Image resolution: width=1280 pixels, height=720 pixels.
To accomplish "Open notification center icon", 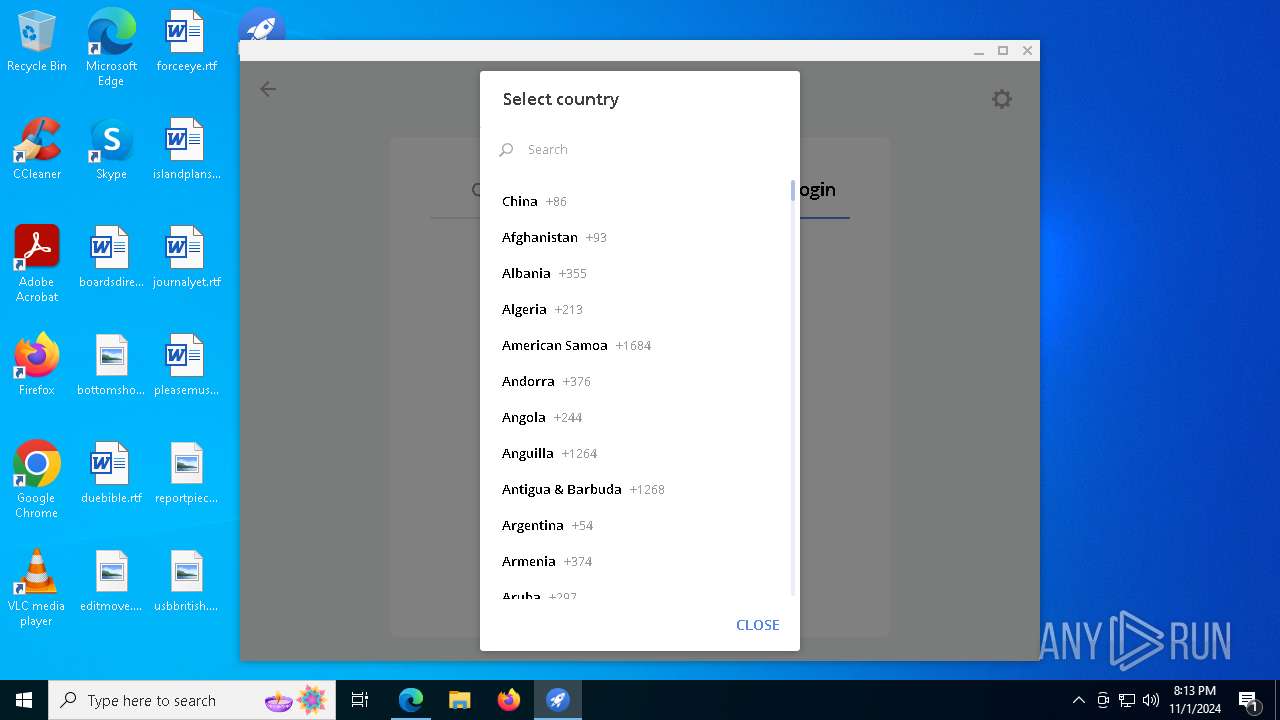I will click(1248, 700).
